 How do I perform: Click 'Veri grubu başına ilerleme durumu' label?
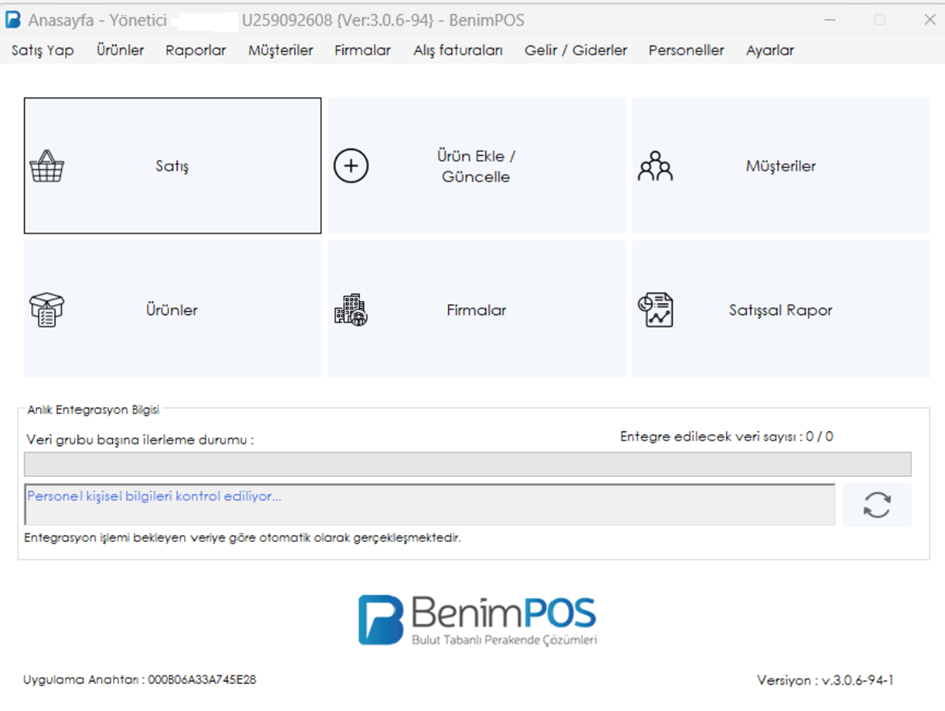click(x=140, y=440)
